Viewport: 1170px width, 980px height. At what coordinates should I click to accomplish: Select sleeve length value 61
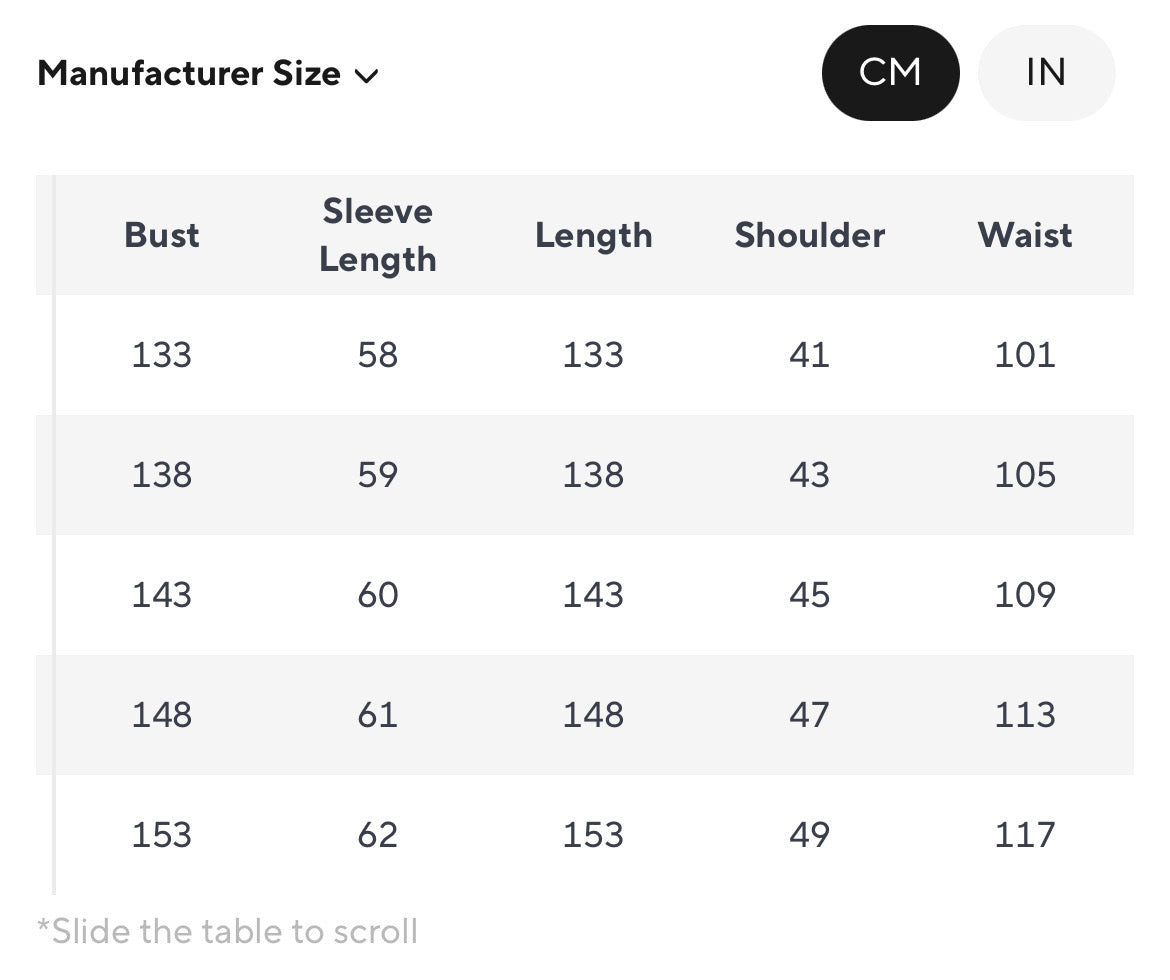378,715
